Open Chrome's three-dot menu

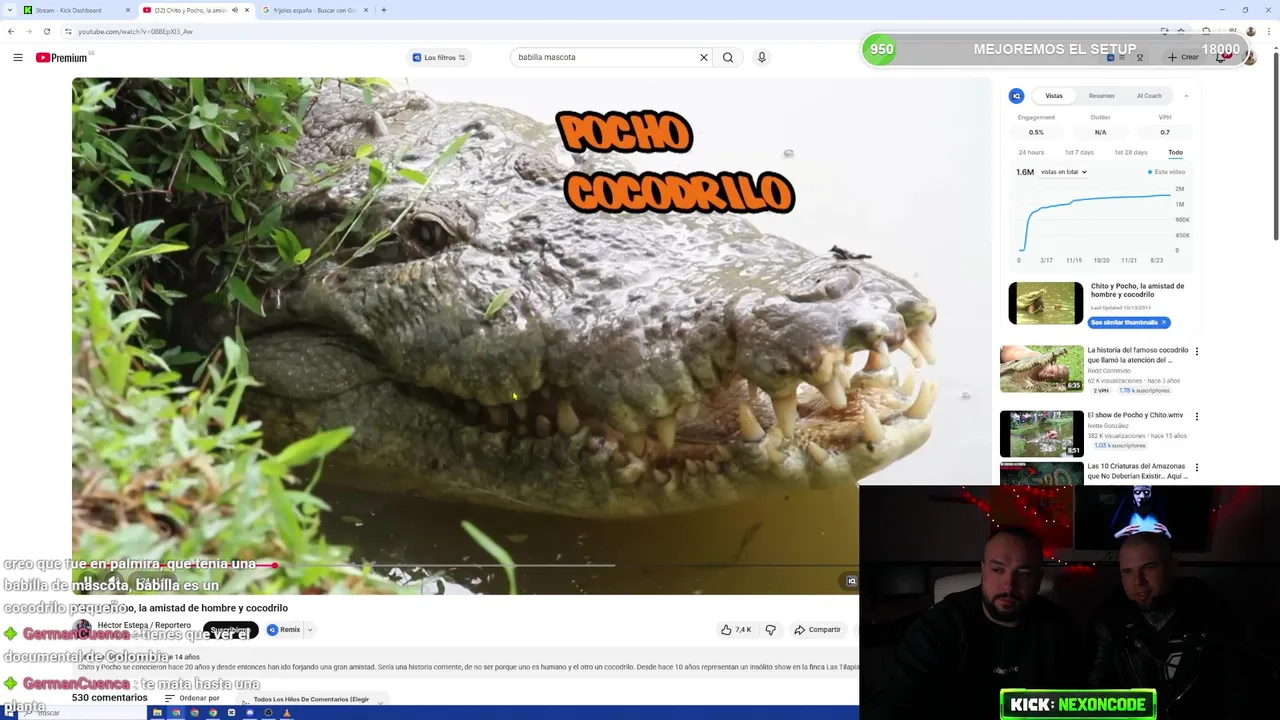coord(1270,31)
